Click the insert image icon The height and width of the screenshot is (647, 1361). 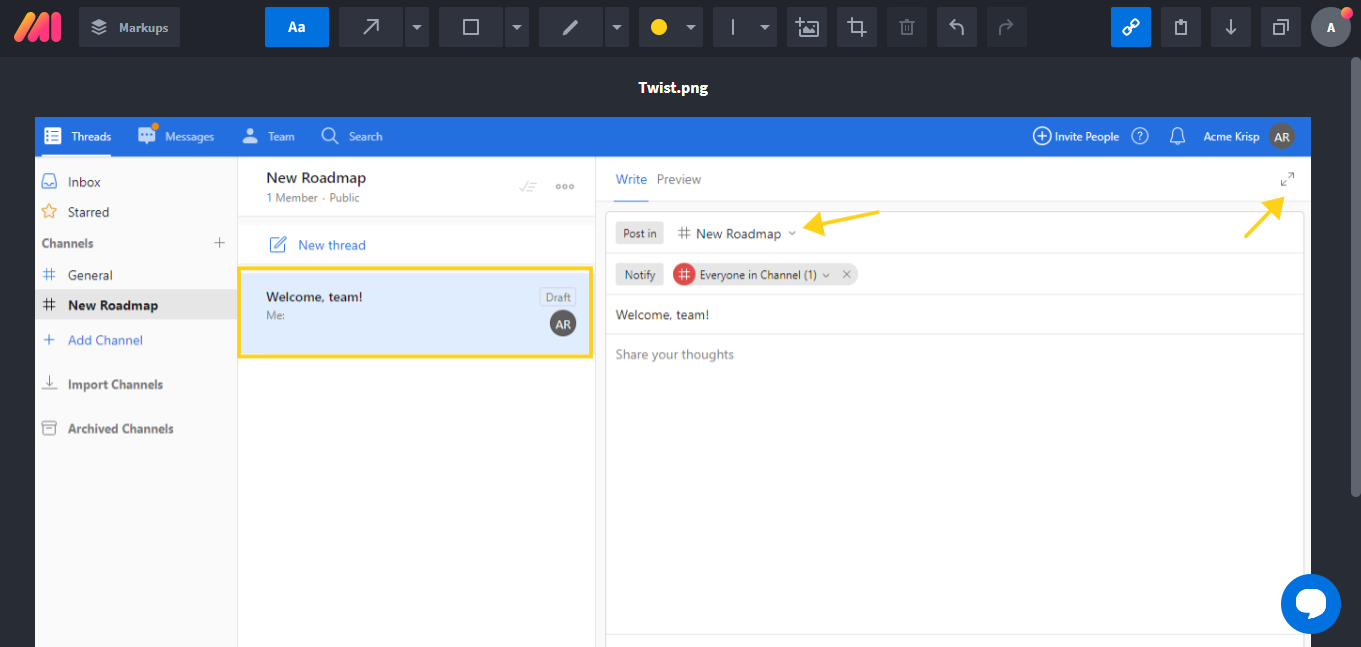807,27
